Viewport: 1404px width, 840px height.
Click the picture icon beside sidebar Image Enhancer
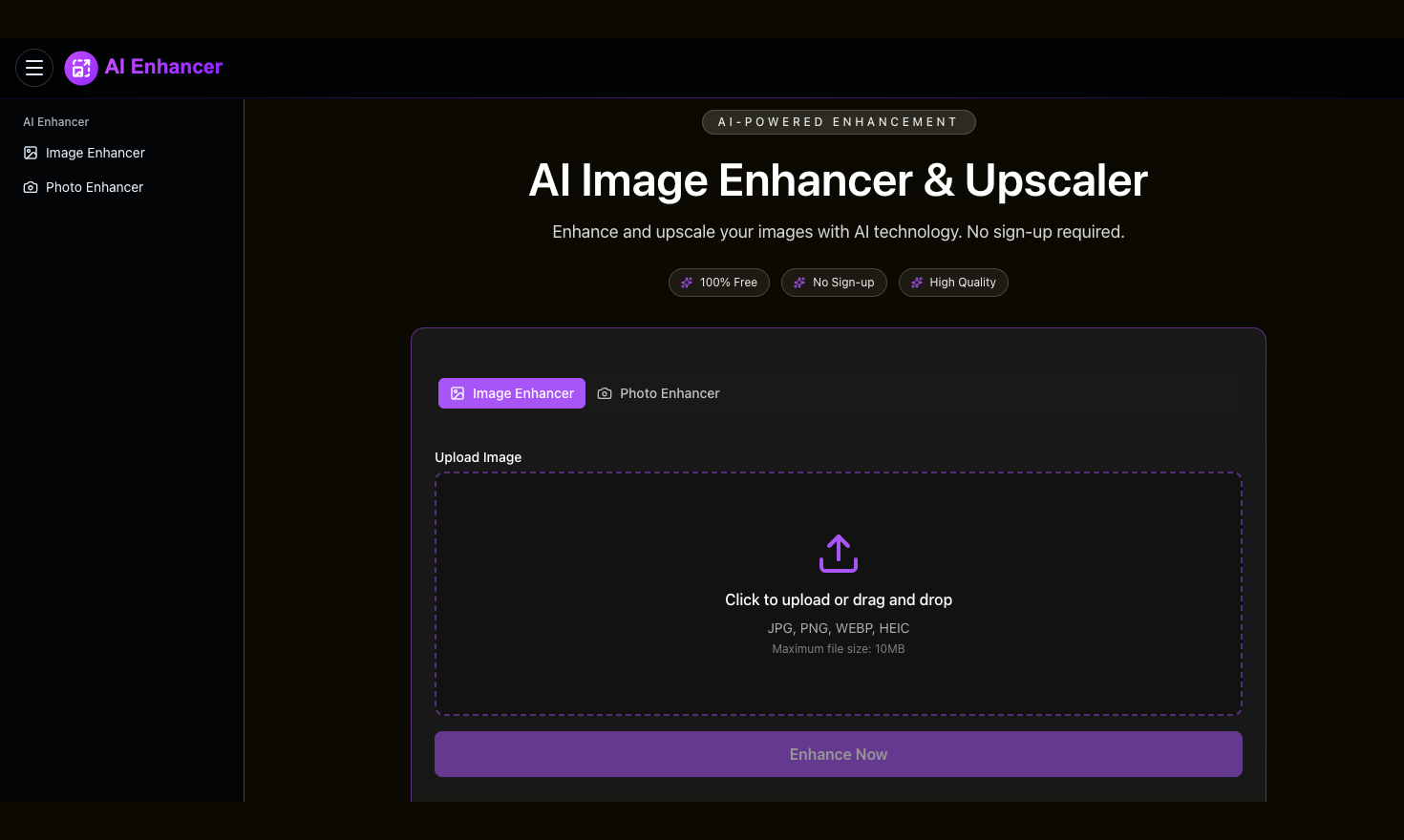click(31, 153)
